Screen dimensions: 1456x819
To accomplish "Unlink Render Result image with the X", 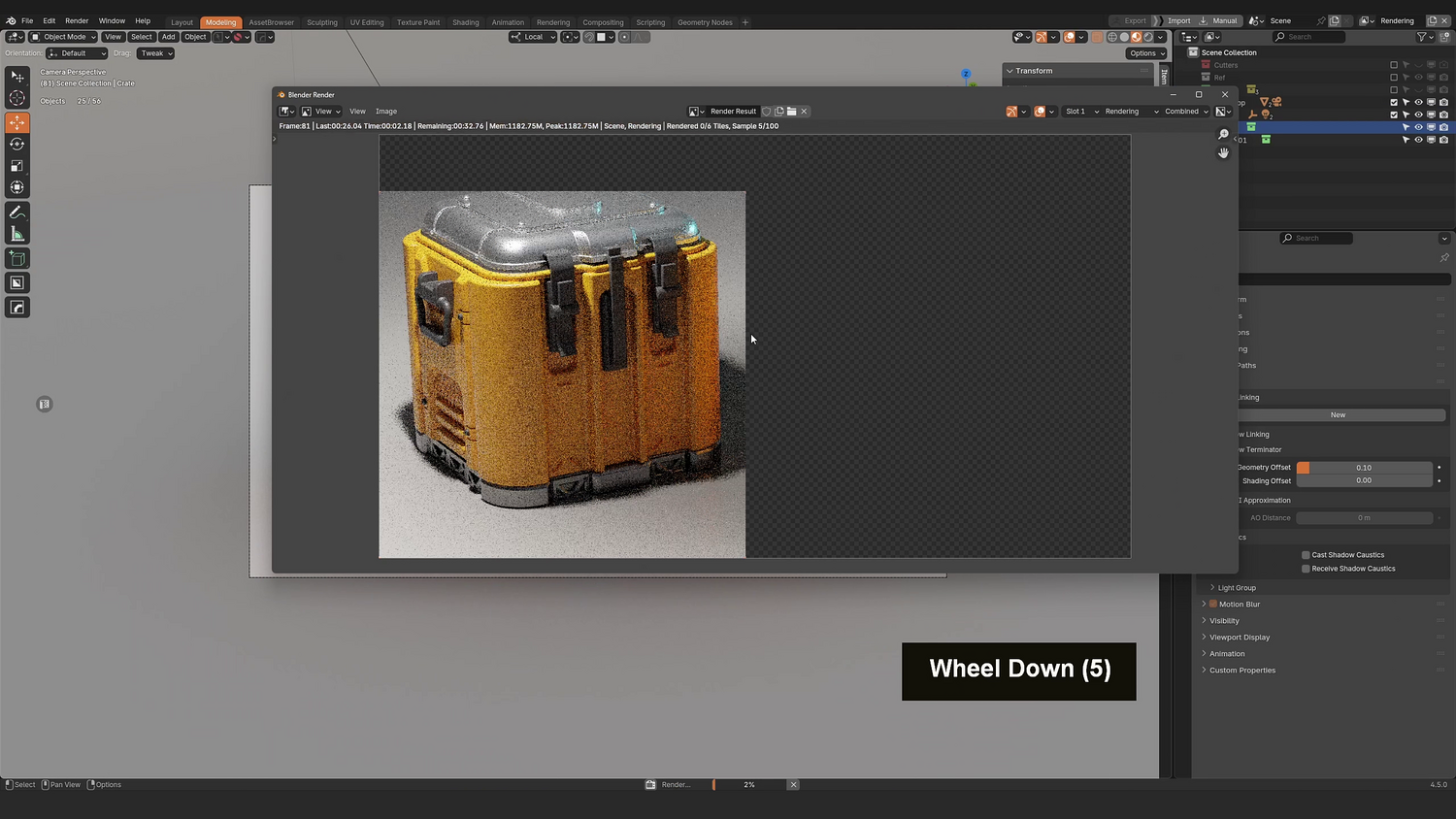I will point(805,112).
